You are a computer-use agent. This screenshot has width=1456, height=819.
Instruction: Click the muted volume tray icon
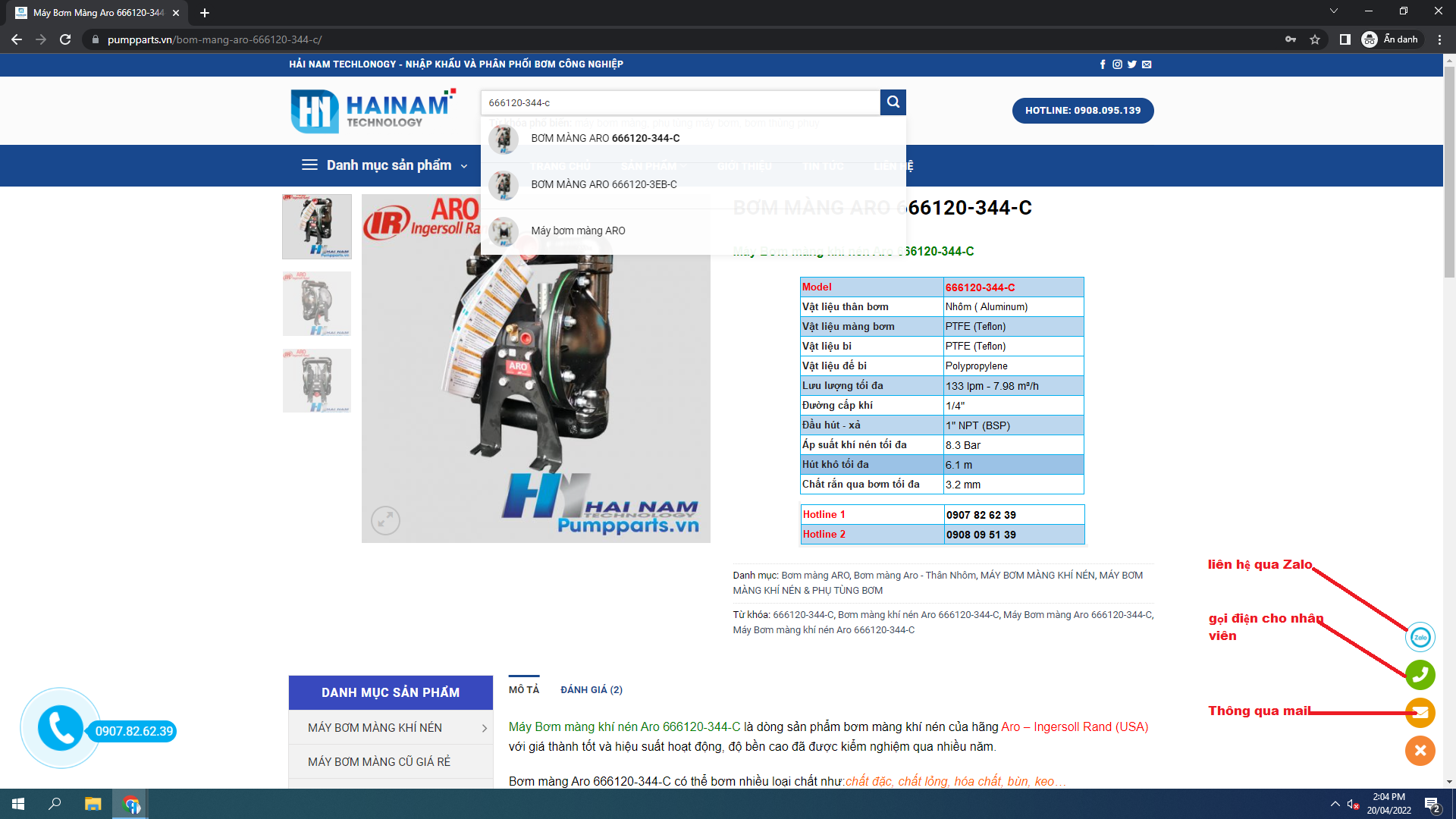[1353, 804]
